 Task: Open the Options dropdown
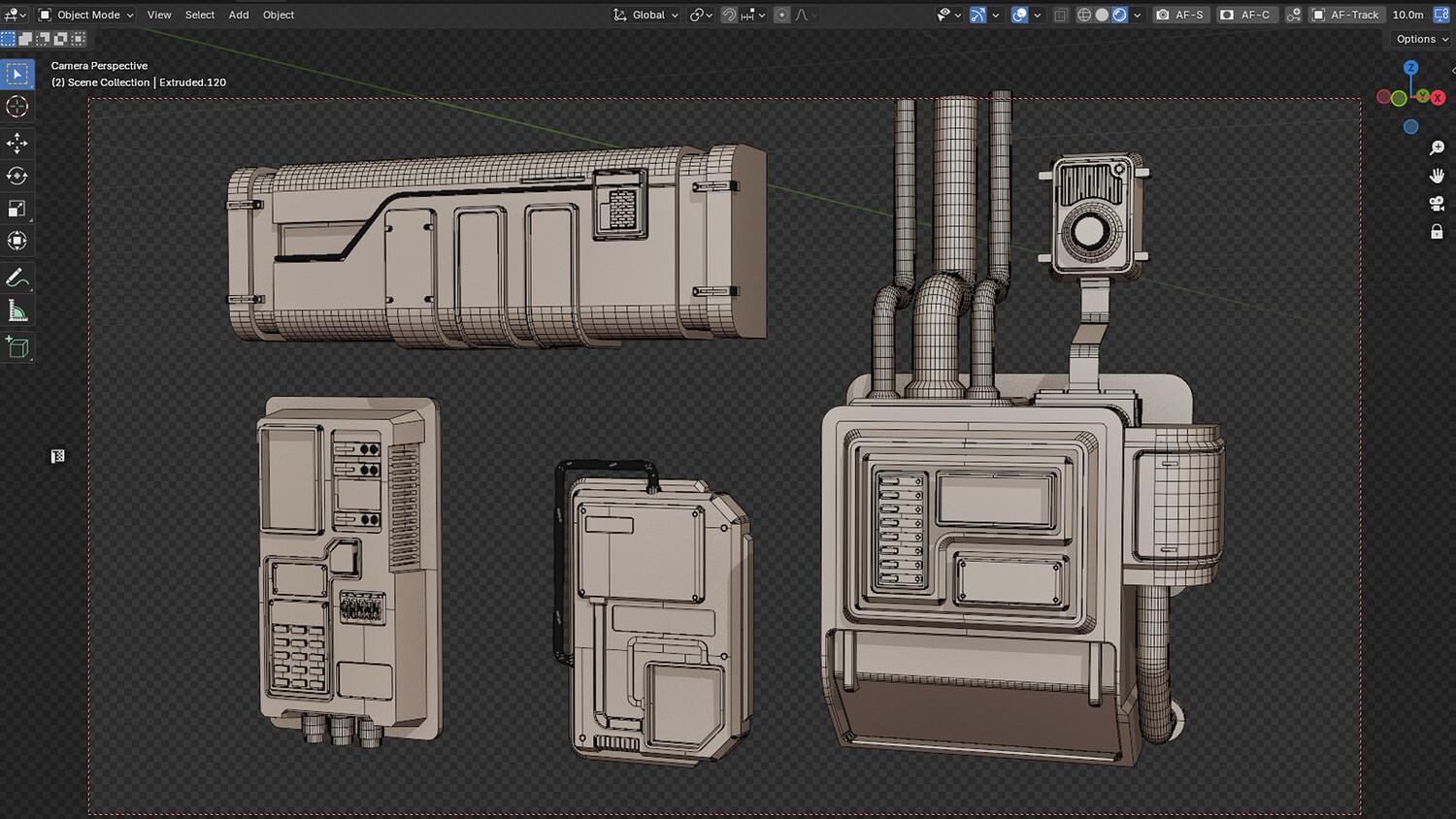click(1422, 39)
